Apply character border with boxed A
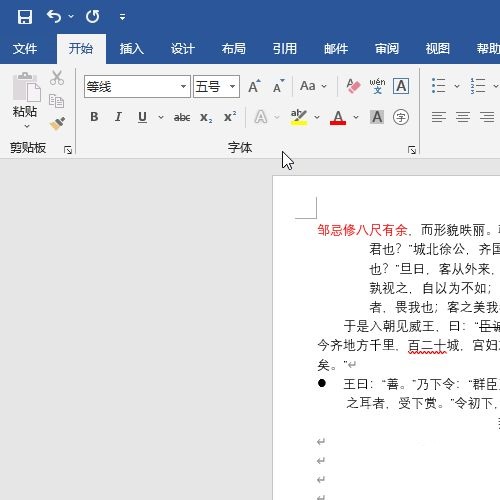The image size is (500, 500). (401, 86)
